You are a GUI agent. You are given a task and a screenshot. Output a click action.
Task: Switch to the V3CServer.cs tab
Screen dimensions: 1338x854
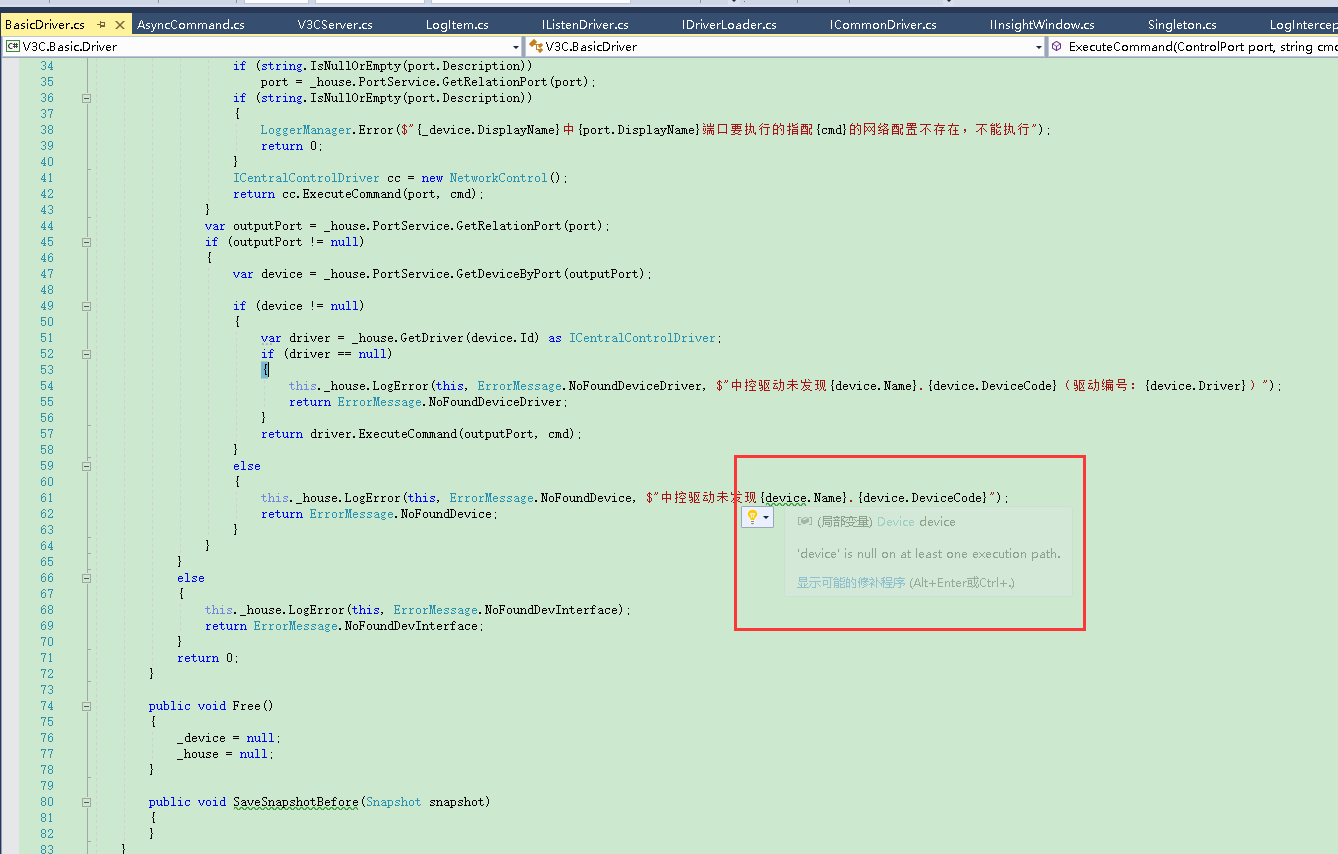click(x=335, y=25)
